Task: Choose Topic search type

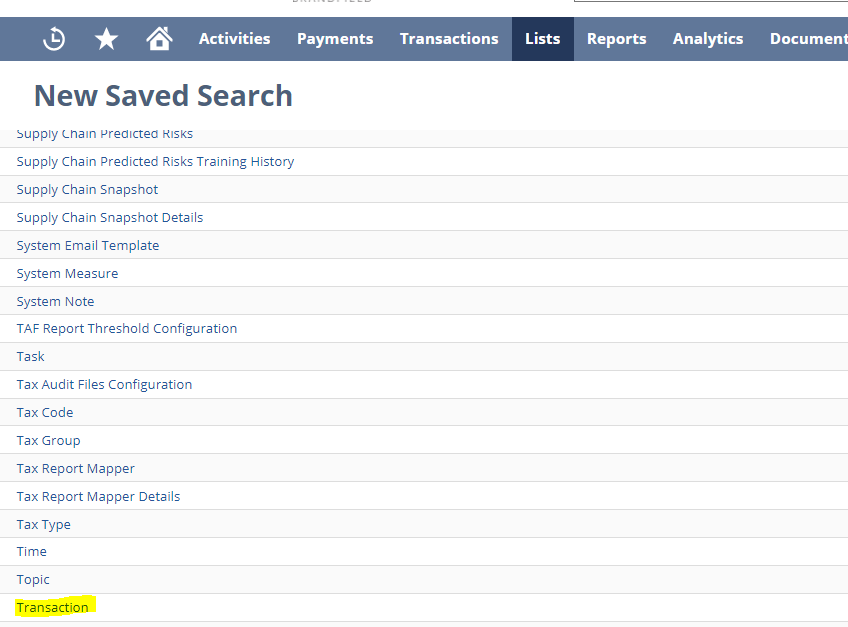Action: click(32, 579)
